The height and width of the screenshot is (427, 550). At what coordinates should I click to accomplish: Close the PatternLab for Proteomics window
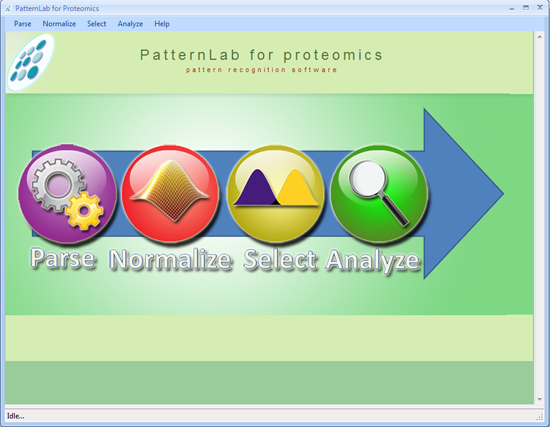540,8
